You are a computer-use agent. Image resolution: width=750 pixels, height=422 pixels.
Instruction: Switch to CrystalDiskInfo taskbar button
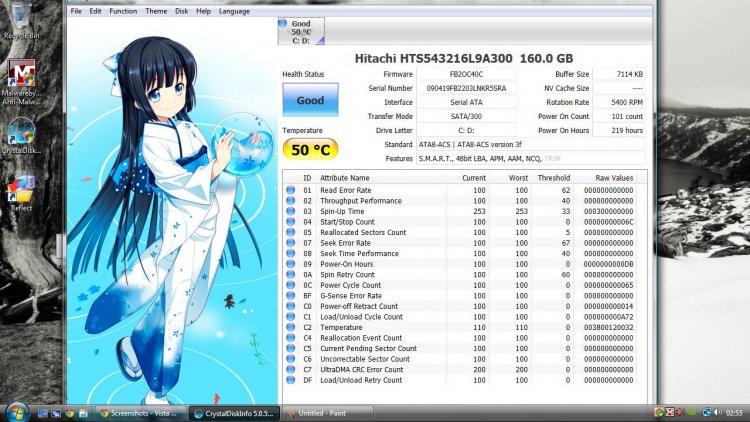(x=235, y=413)
